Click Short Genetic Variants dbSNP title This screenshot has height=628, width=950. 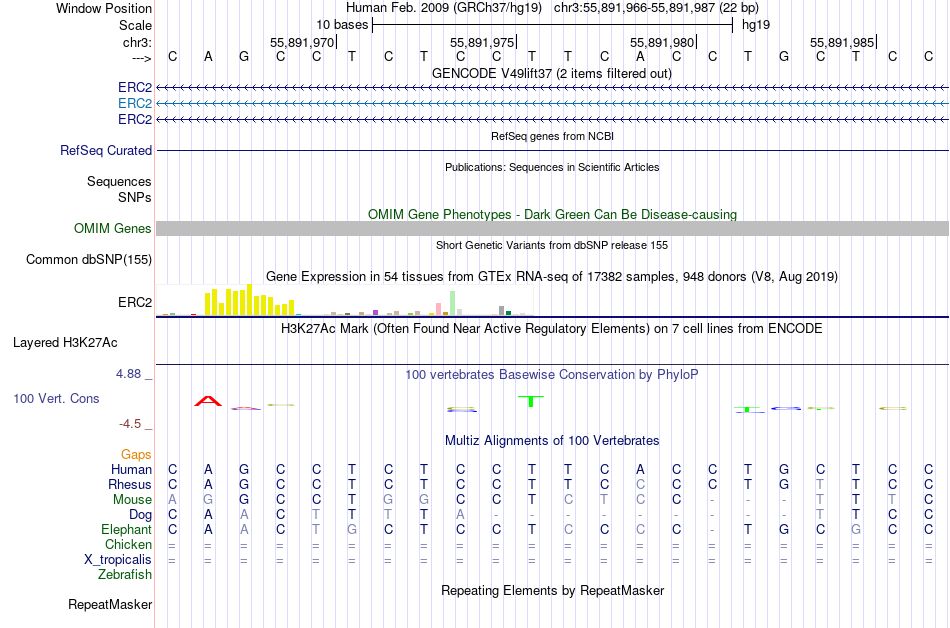tap(552, 245)
